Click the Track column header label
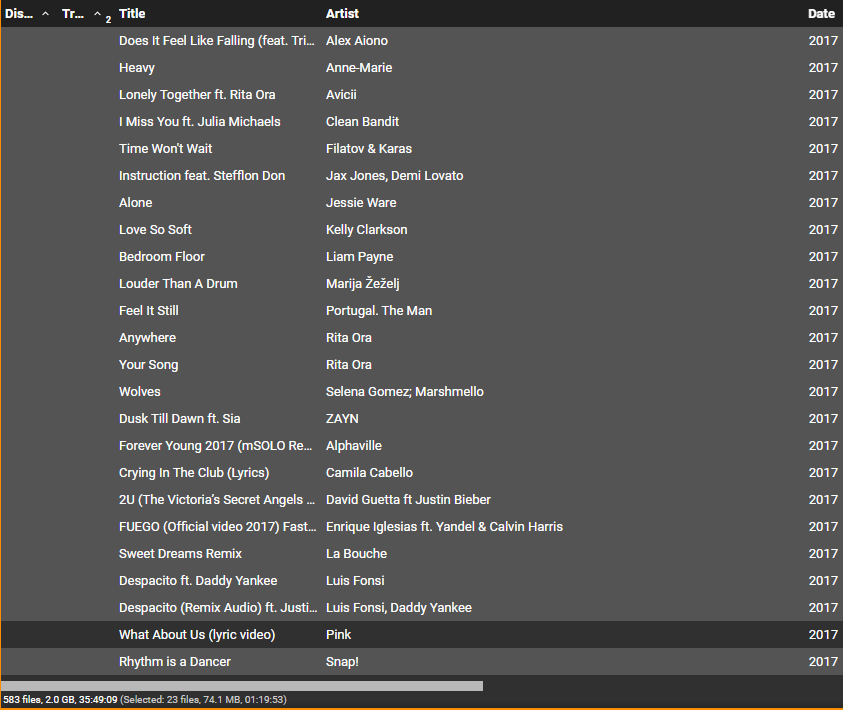 pos(73,14)
